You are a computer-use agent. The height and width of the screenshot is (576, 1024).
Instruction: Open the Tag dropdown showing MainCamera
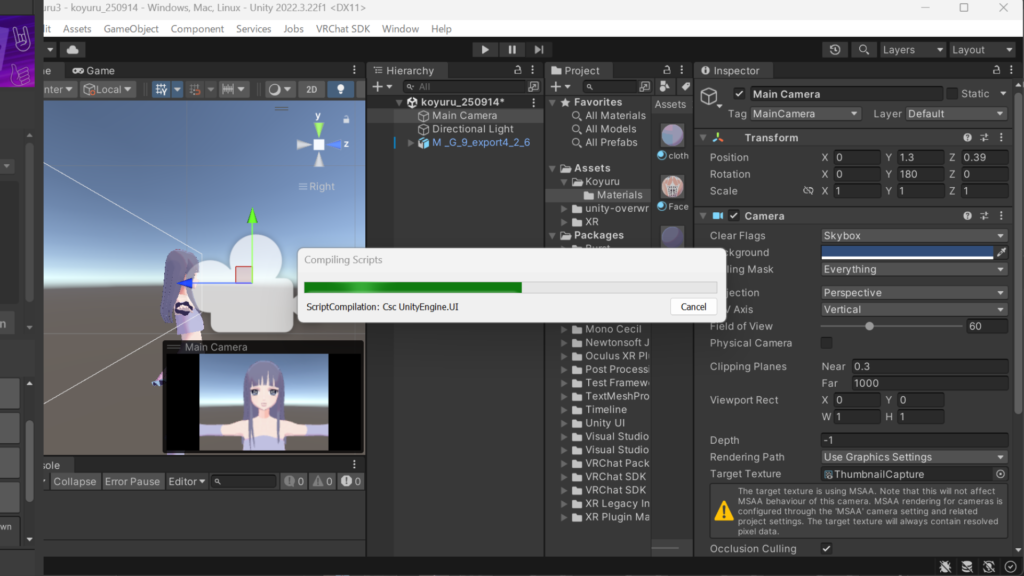805,114
